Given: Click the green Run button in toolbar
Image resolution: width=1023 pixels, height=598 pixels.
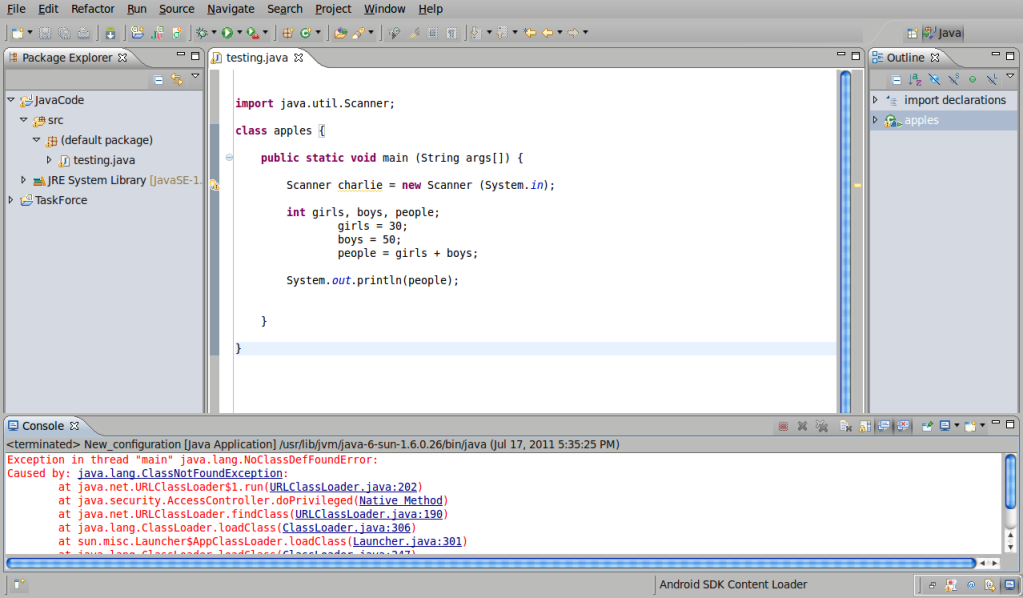Looking at the screenshot, I should pyautogui.click(x=227, y=33).
